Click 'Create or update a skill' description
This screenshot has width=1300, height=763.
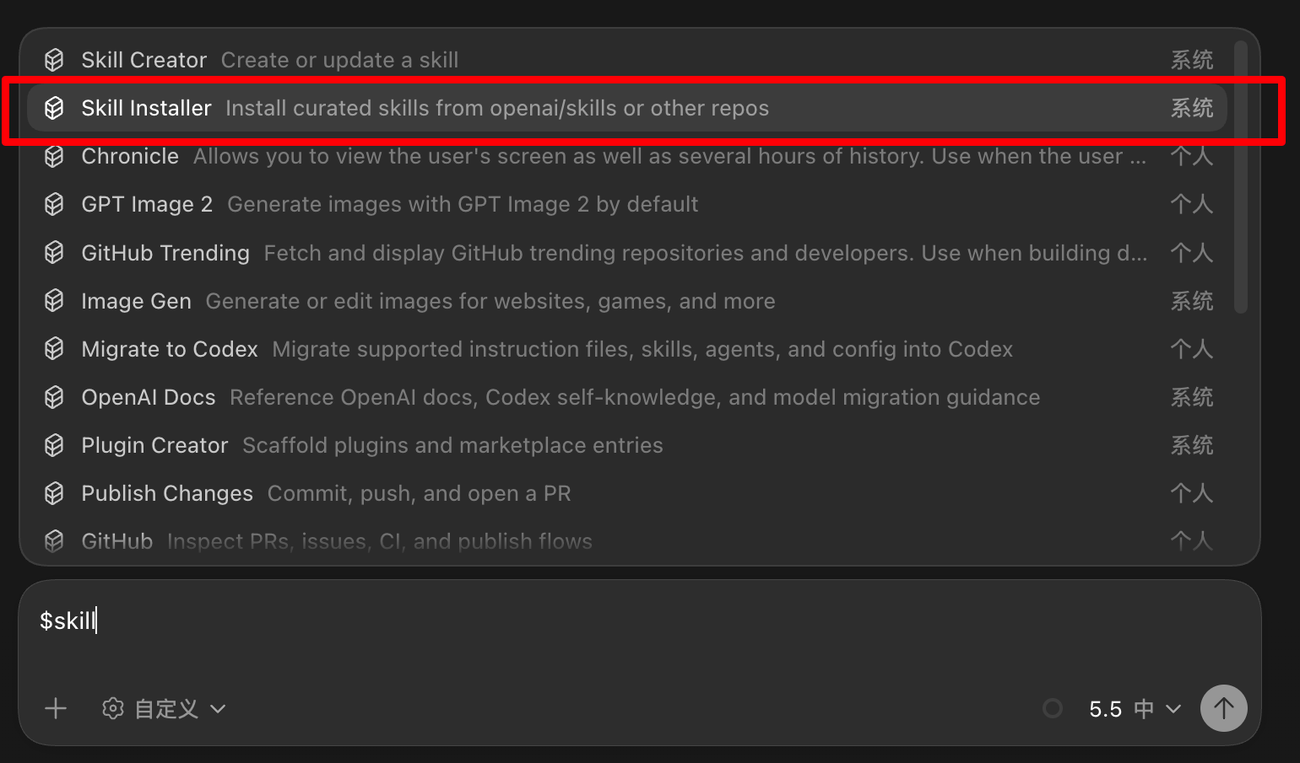pos(340,60)
